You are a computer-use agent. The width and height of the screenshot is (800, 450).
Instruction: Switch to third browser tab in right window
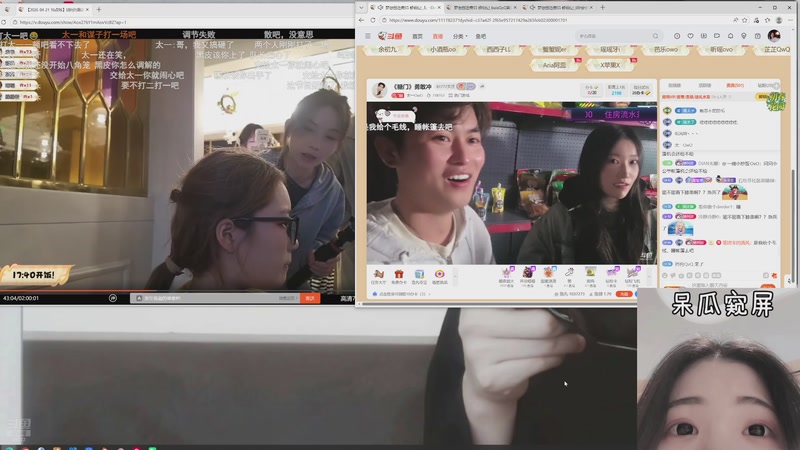558,8
